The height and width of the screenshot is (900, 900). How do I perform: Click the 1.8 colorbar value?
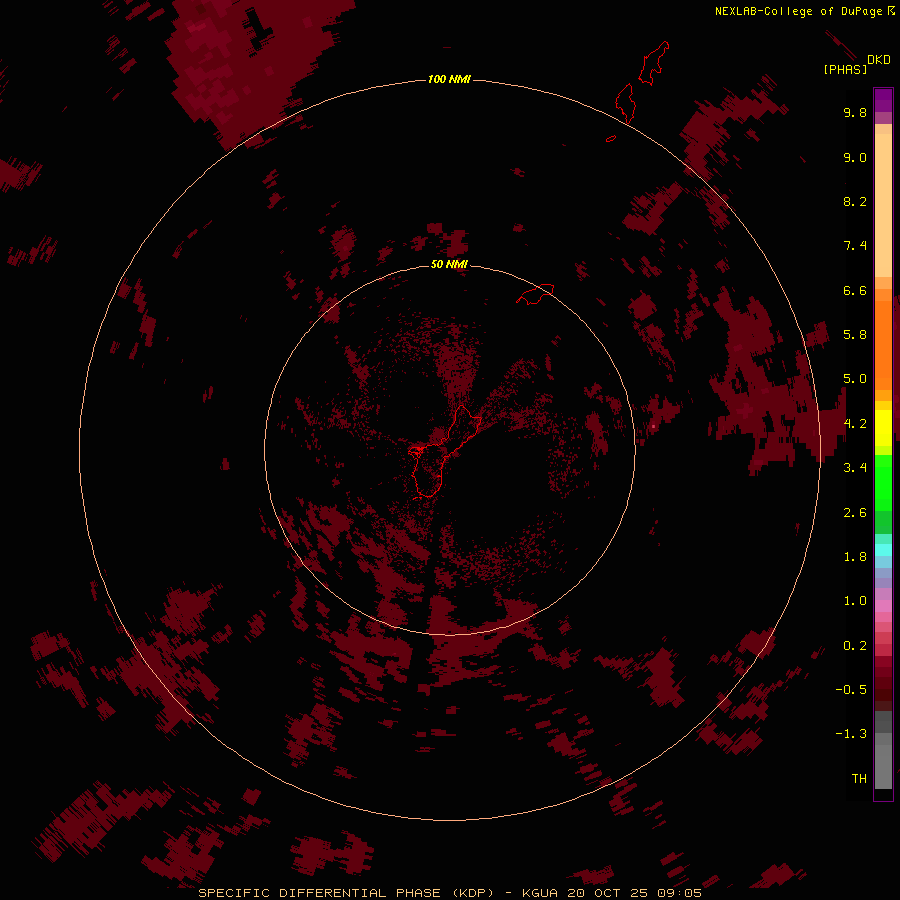coord(855,557)
